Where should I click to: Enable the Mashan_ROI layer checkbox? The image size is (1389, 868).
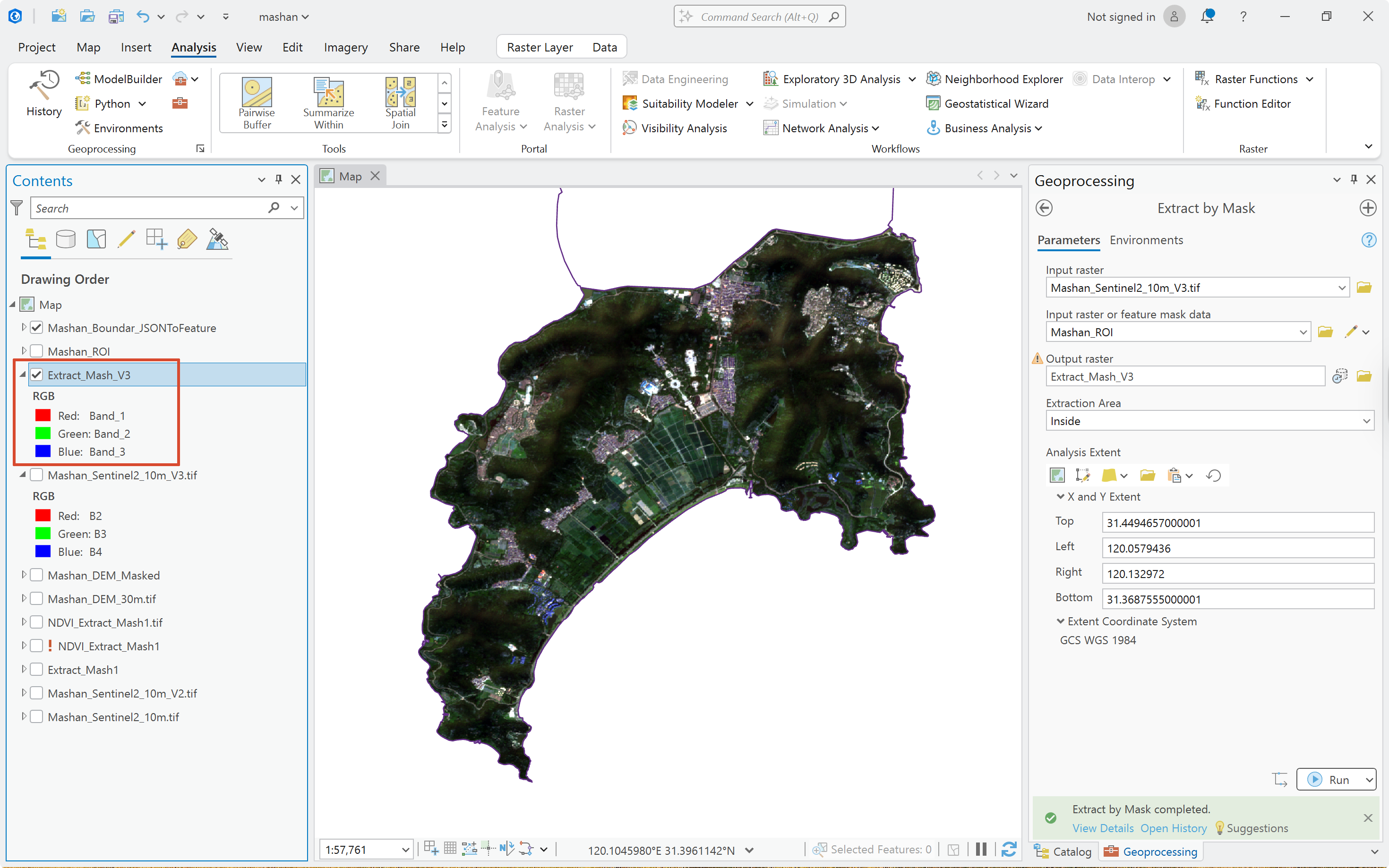click(37, 351)
